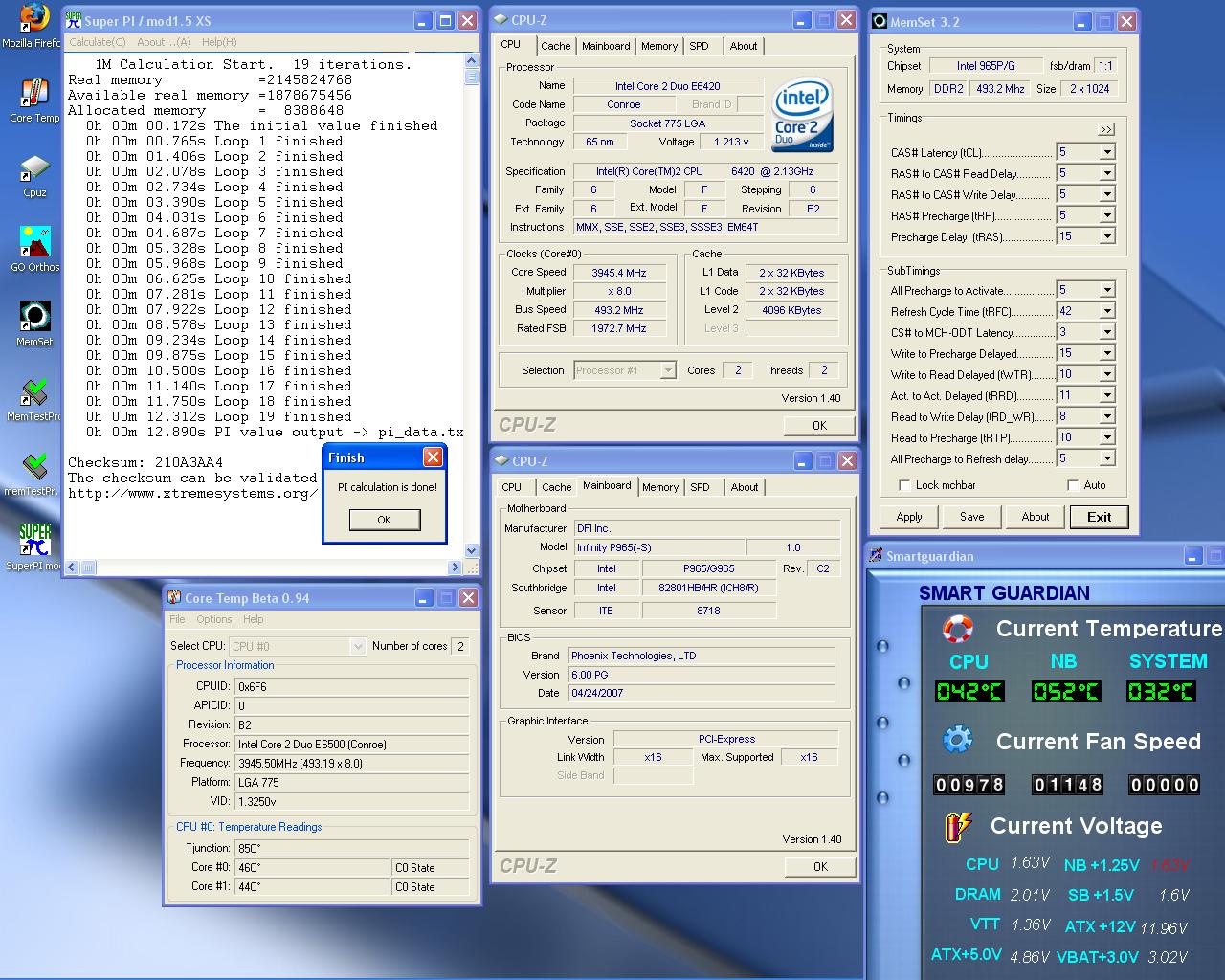Screen dimensions: 1225x980
Task: Click the gear fan speed icon
Action: (x=958, y=741)
